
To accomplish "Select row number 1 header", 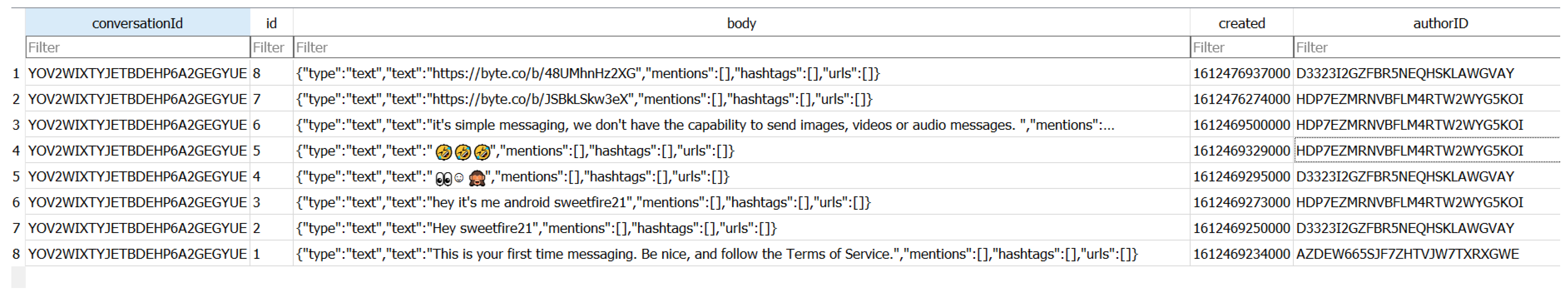I will (16, 74).
